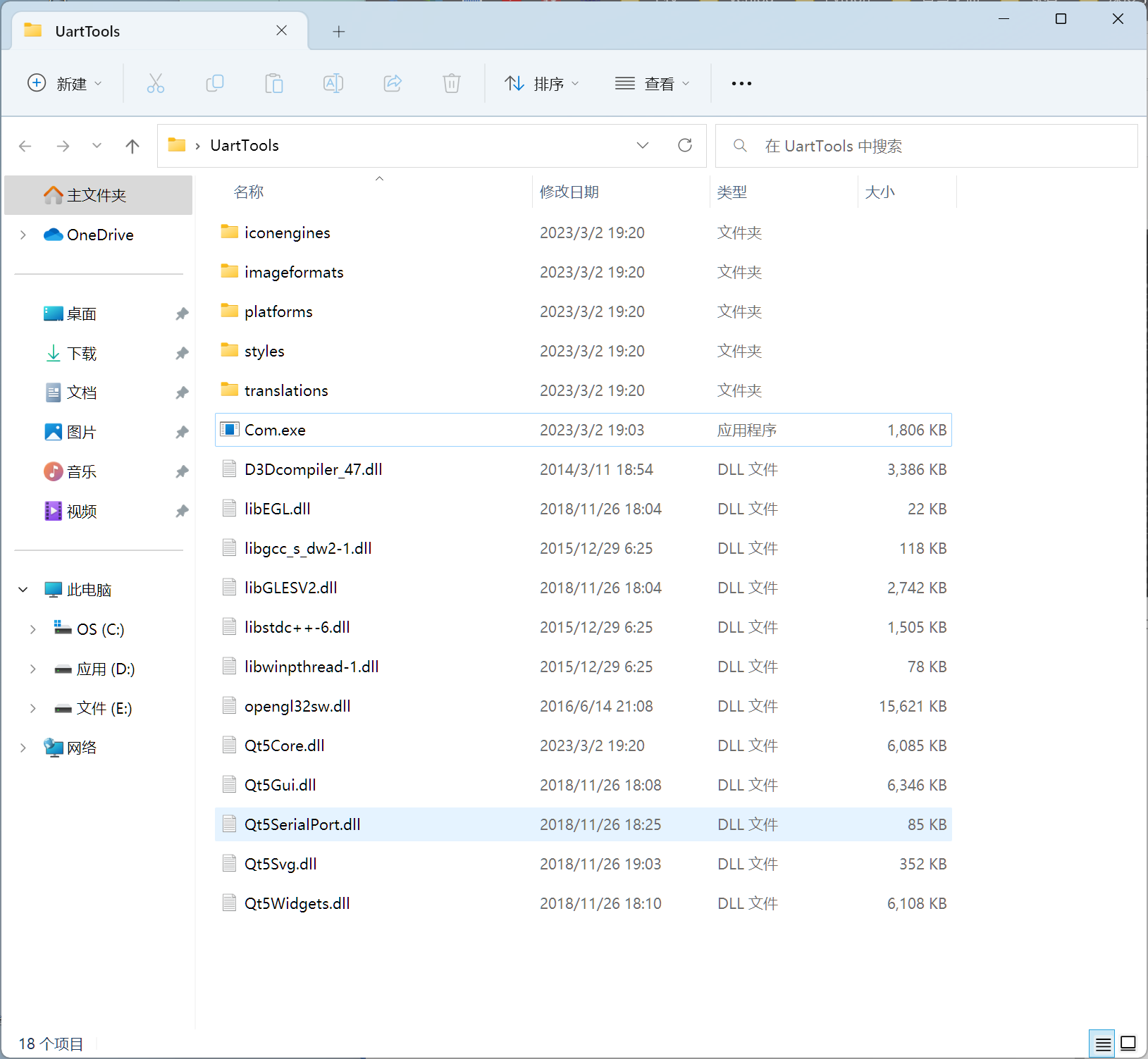Viewport: 1148px width, 1059px height.
Task: Open the New (新建) dropdown
Action: [x=65, y=84]
